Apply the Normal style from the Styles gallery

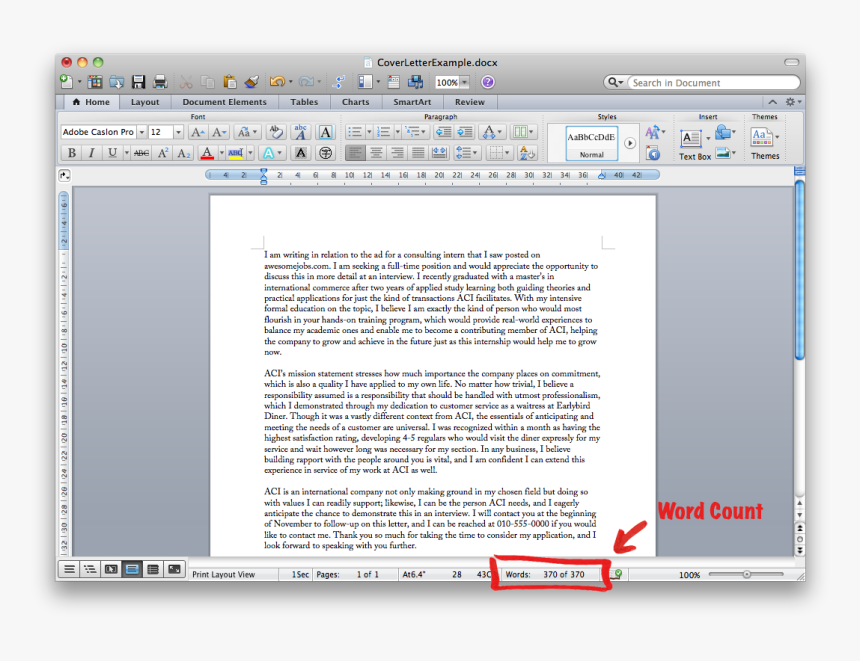click(591, 142)
